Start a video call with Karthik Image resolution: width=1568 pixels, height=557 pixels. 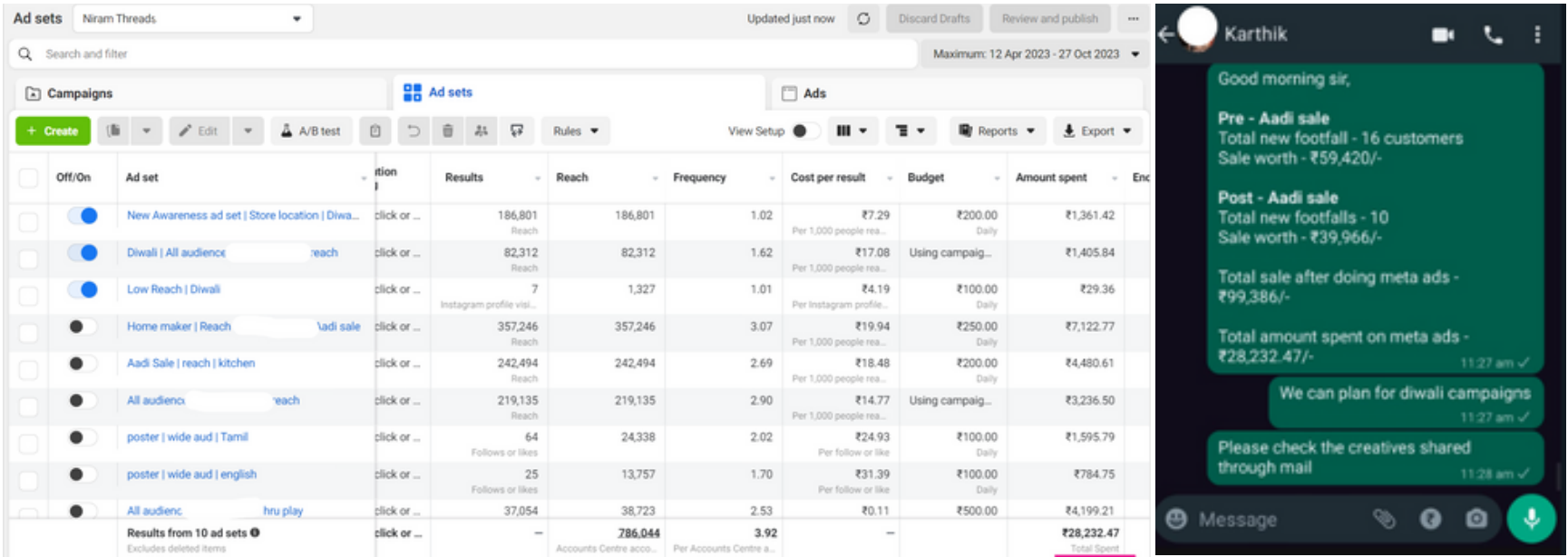coord(1442,34)
